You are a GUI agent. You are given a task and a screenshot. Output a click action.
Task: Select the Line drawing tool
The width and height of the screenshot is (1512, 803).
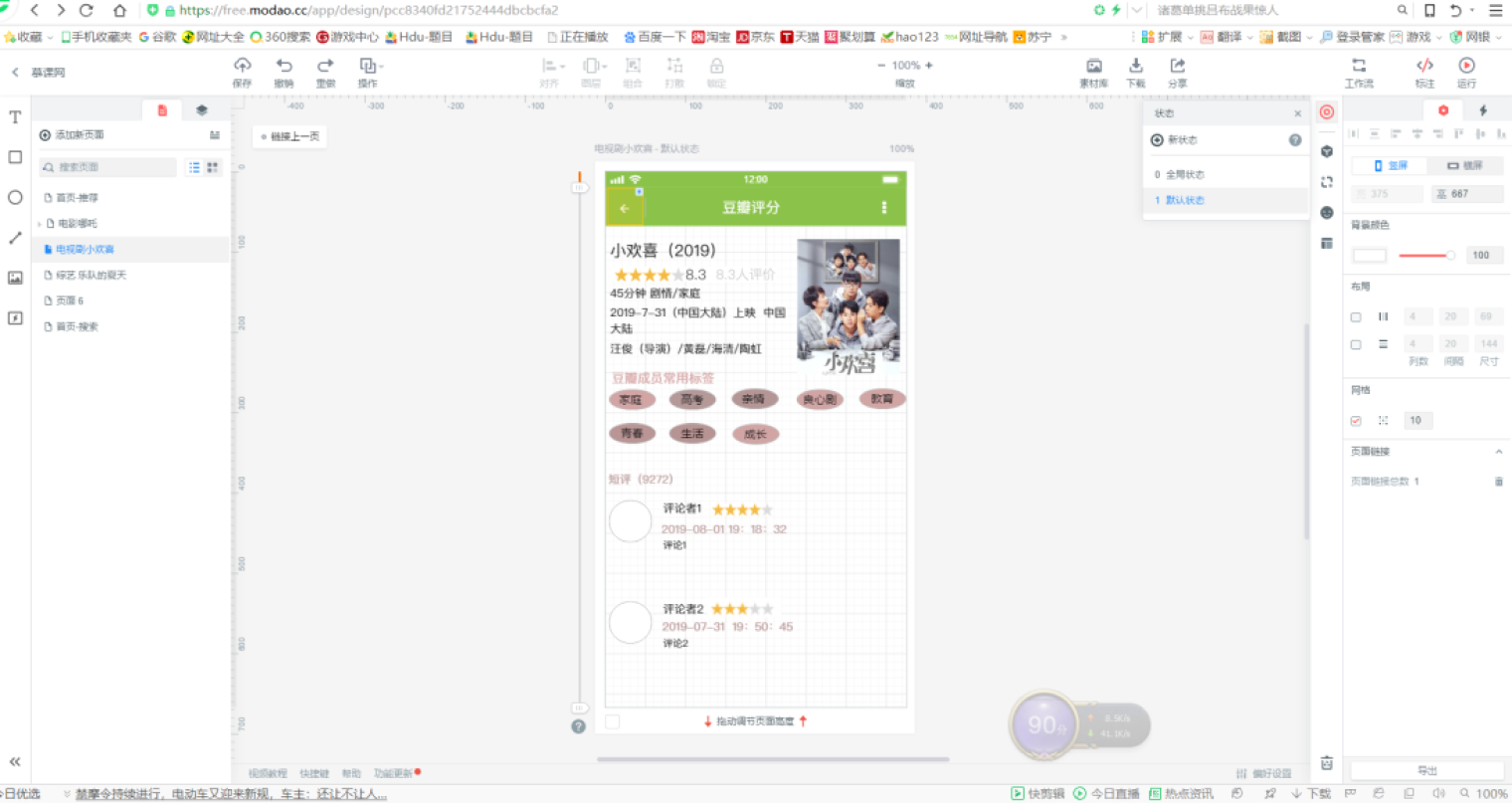point(15,238)
